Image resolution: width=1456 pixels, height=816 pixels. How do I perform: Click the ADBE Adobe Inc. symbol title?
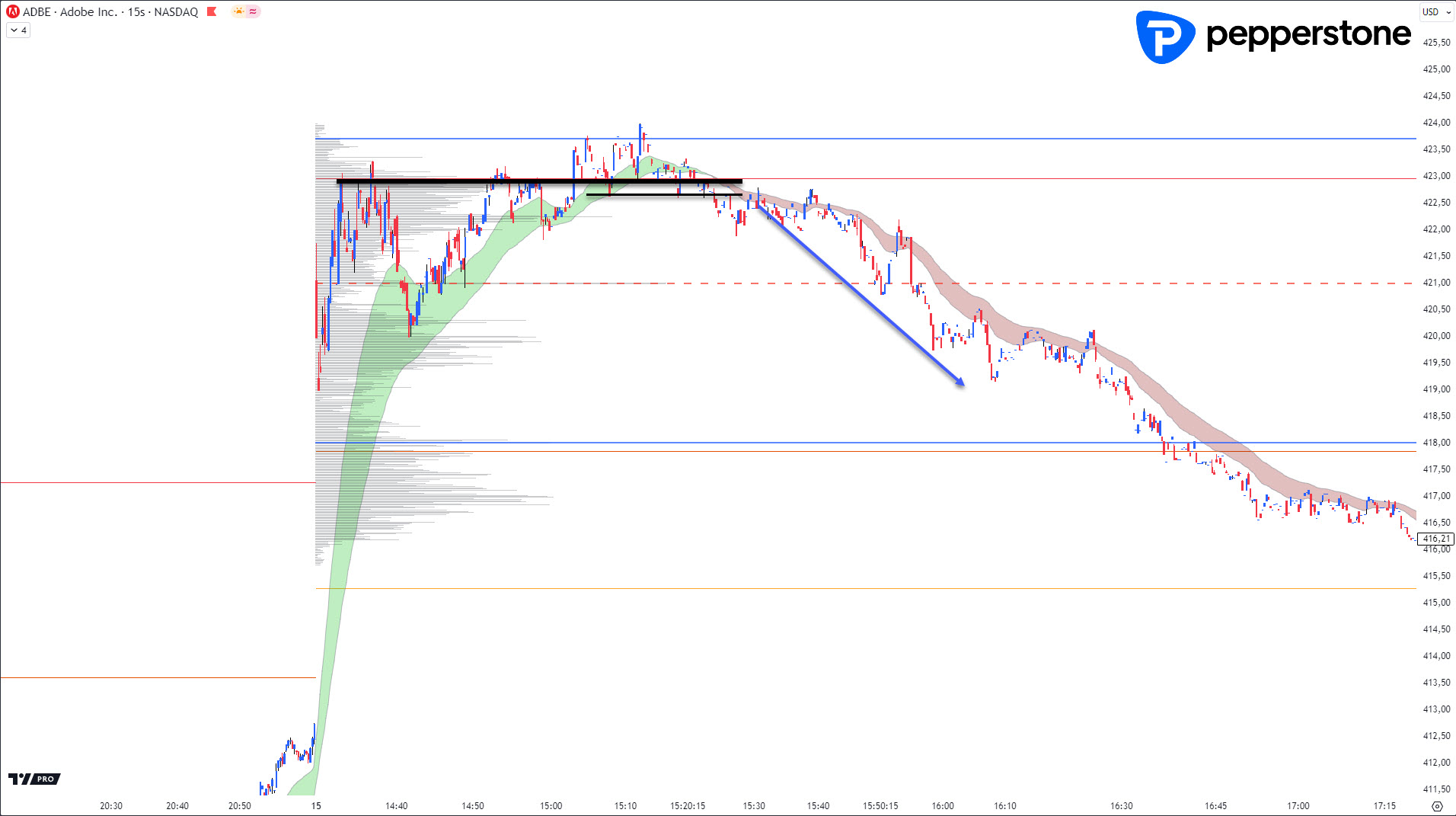110,11
